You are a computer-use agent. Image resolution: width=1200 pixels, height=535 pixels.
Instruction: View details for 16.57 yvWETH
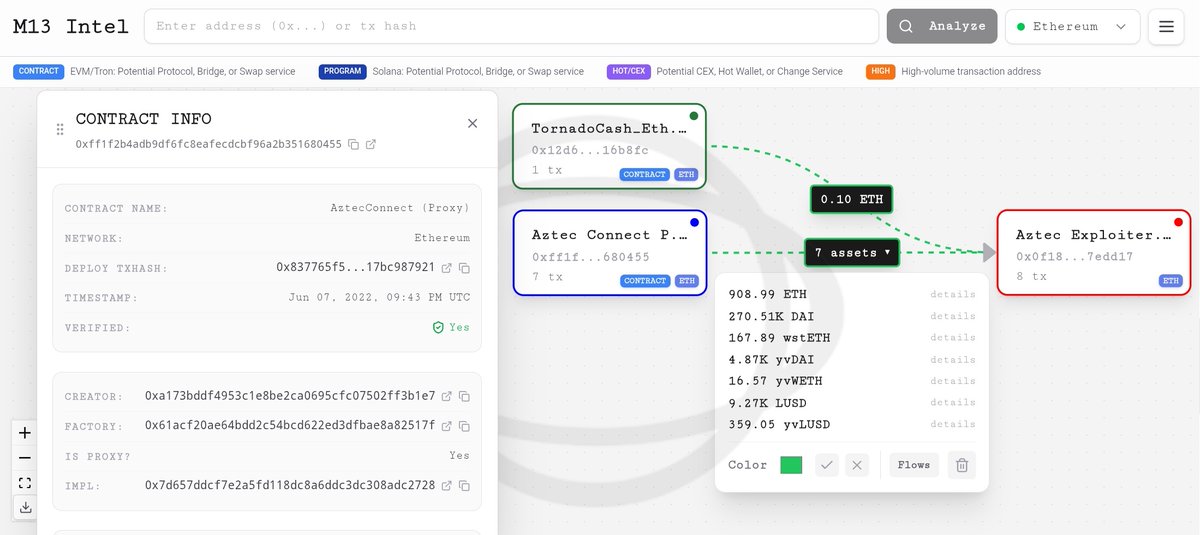tap(953, 381)
